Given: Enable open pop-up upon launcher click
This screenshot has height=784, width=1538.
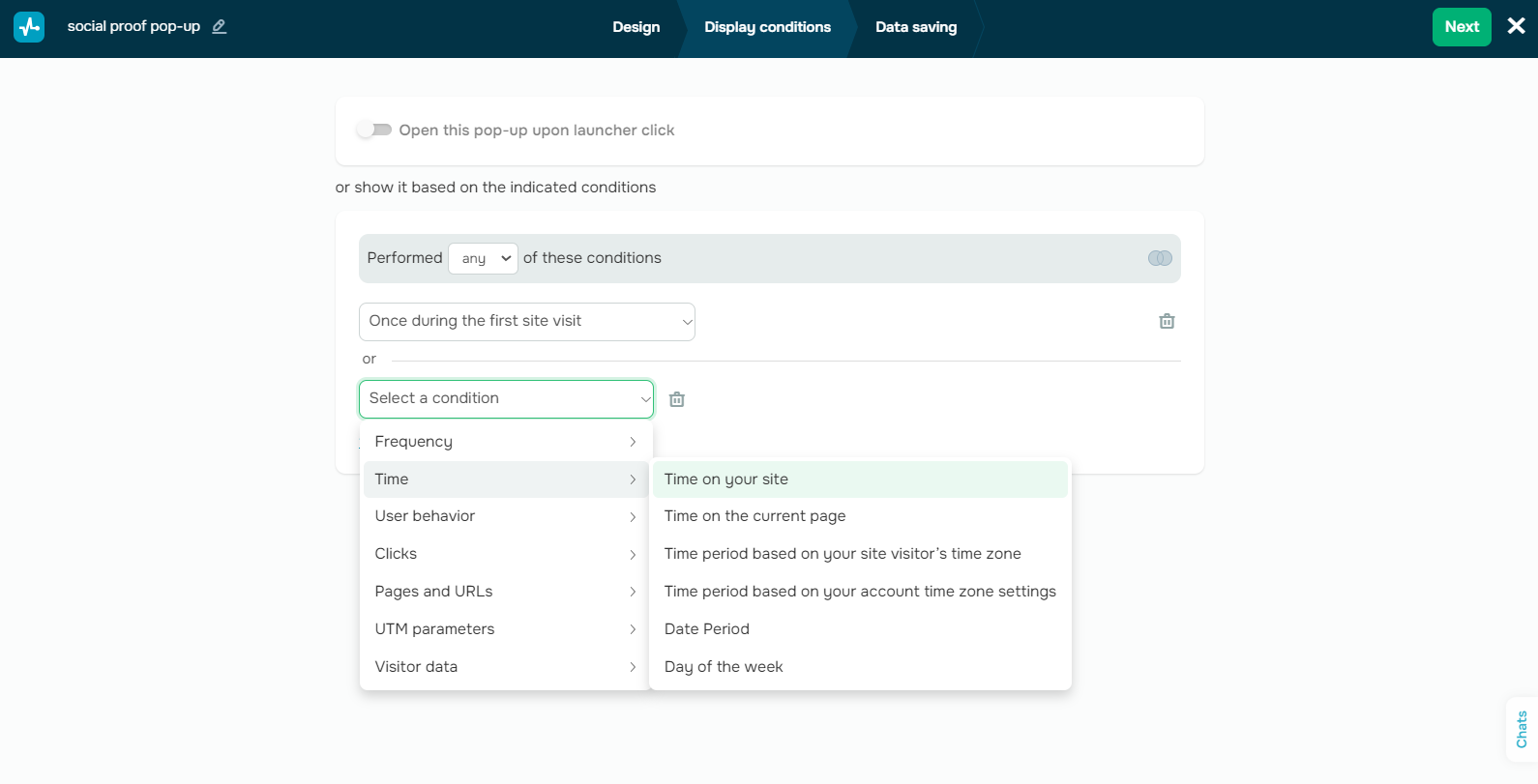Looking at the screenshot, I should pyautogui.click(x=374, y=130).
